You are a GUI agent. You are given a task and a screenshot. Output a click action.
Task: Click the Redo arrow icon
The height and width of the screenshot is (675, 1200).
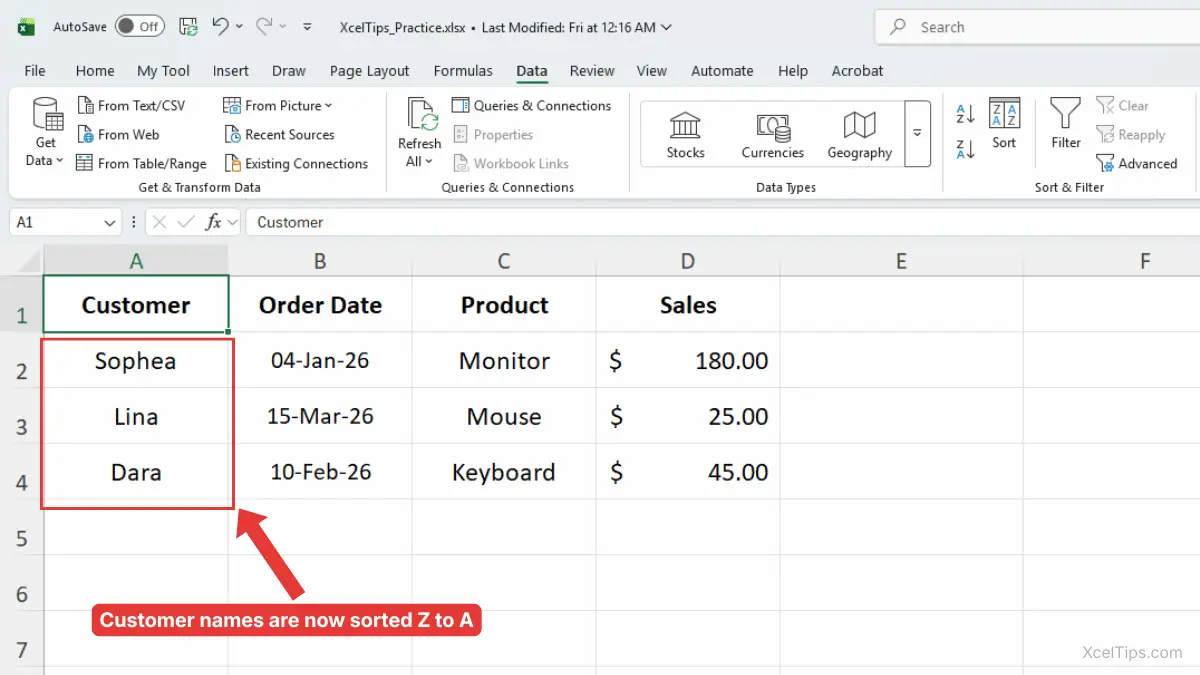click(264, 27)
